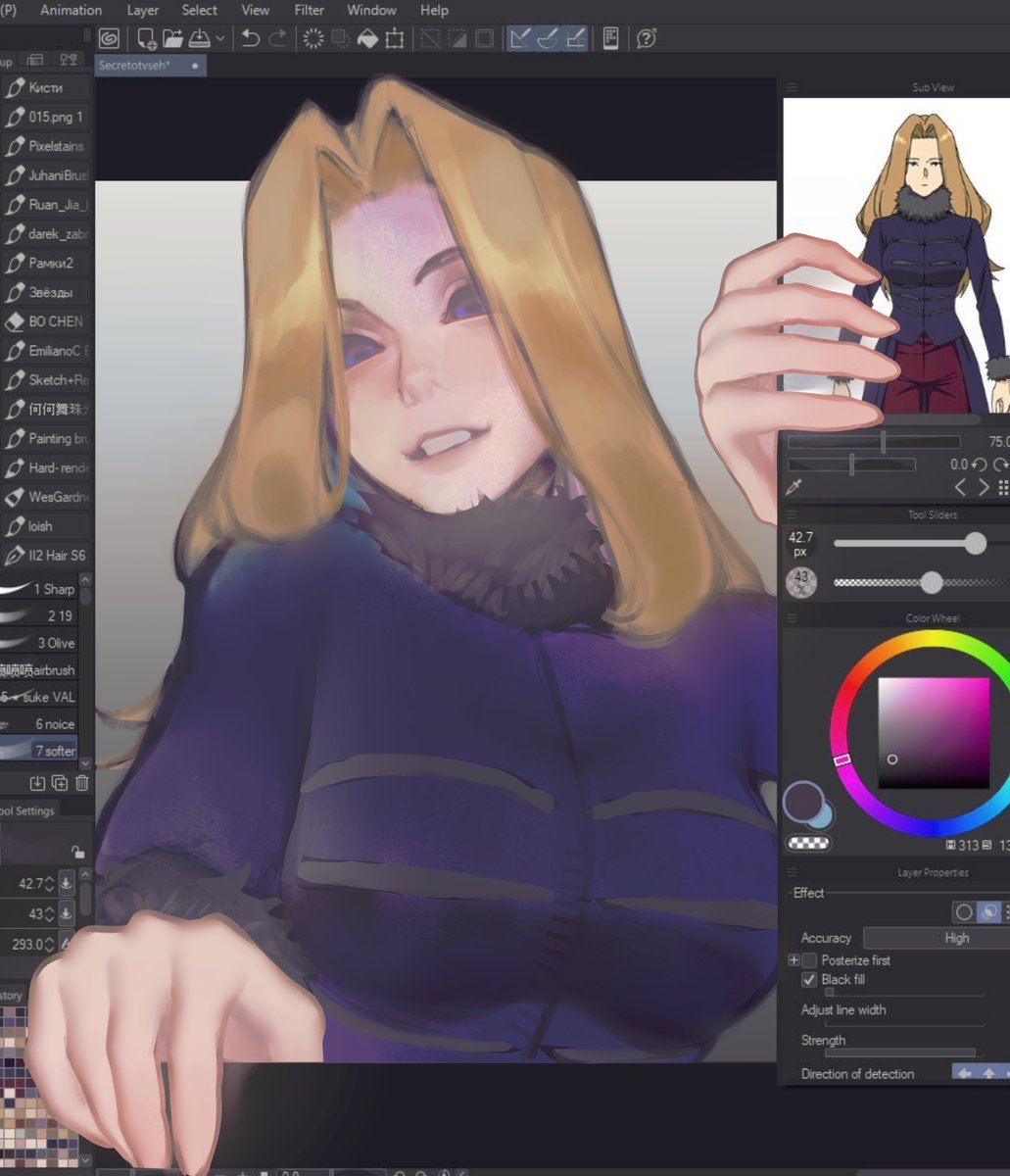Click the Sub View rotation slider
Image resolution: width=1010 pixels, height=1176 pixels.
click(x=851, y=465)
